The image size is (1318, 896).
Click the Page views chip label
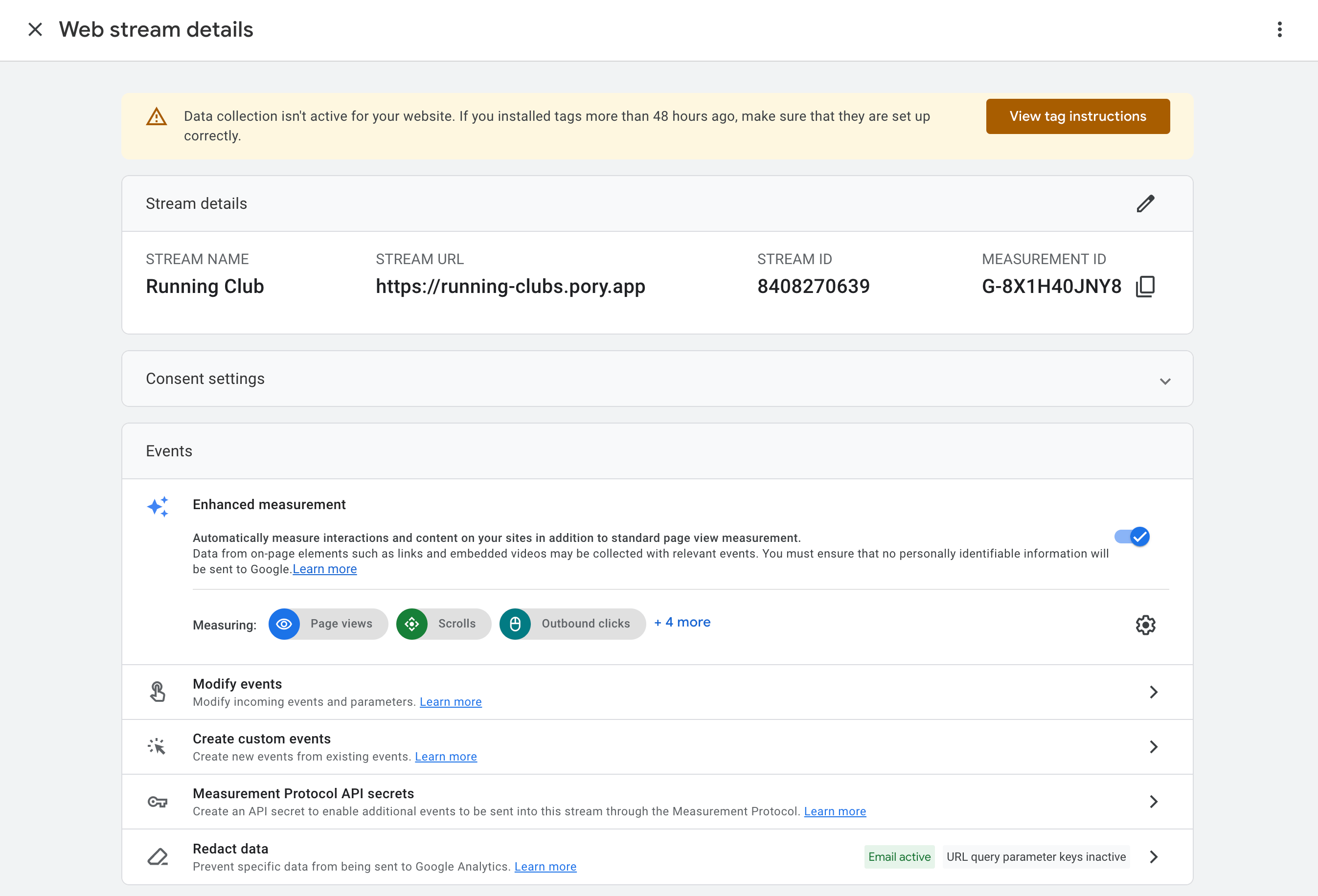click(x=341, y=623)
